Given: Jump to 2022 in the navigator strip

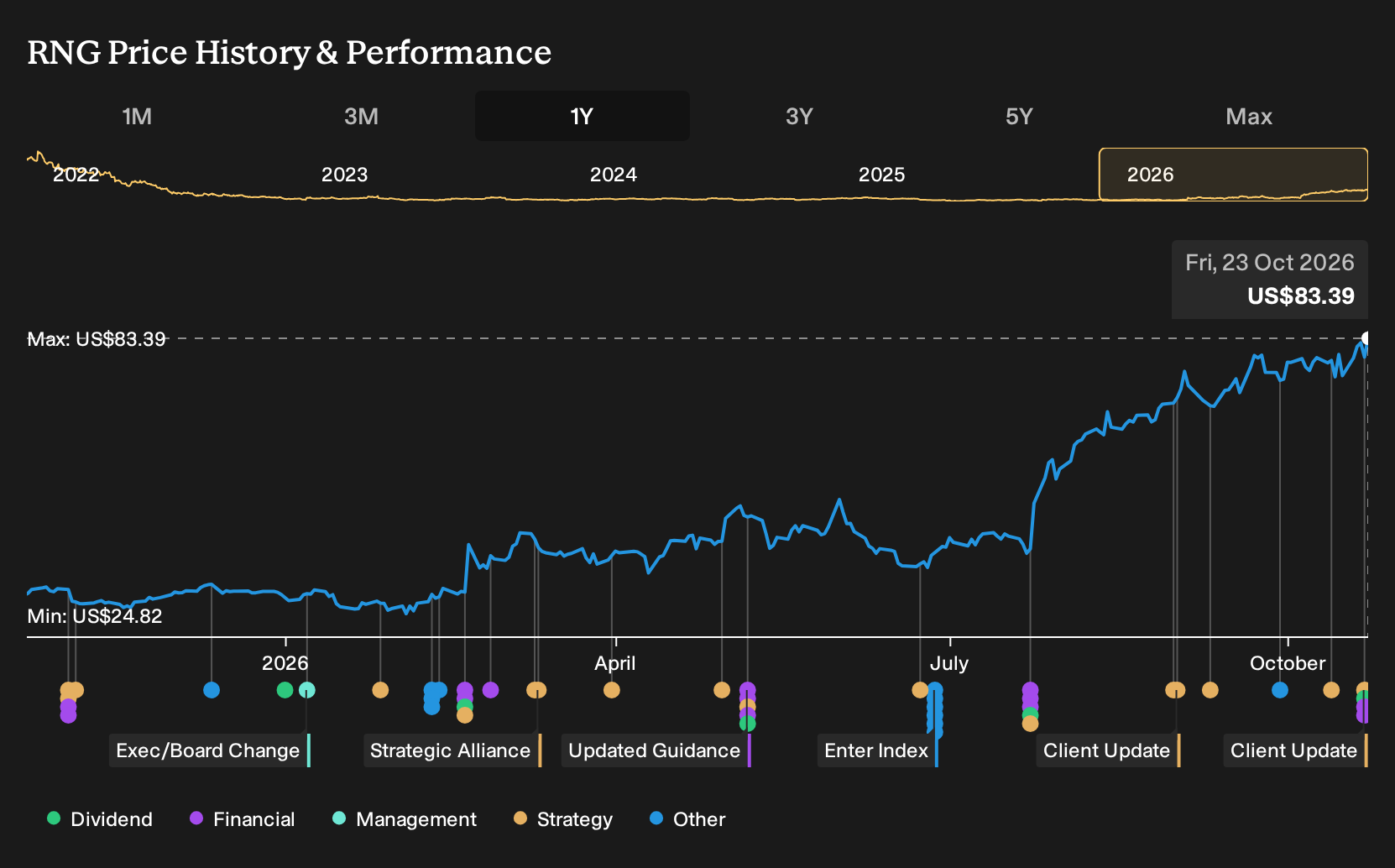Looking at the screenshot, I should (76, 175).
